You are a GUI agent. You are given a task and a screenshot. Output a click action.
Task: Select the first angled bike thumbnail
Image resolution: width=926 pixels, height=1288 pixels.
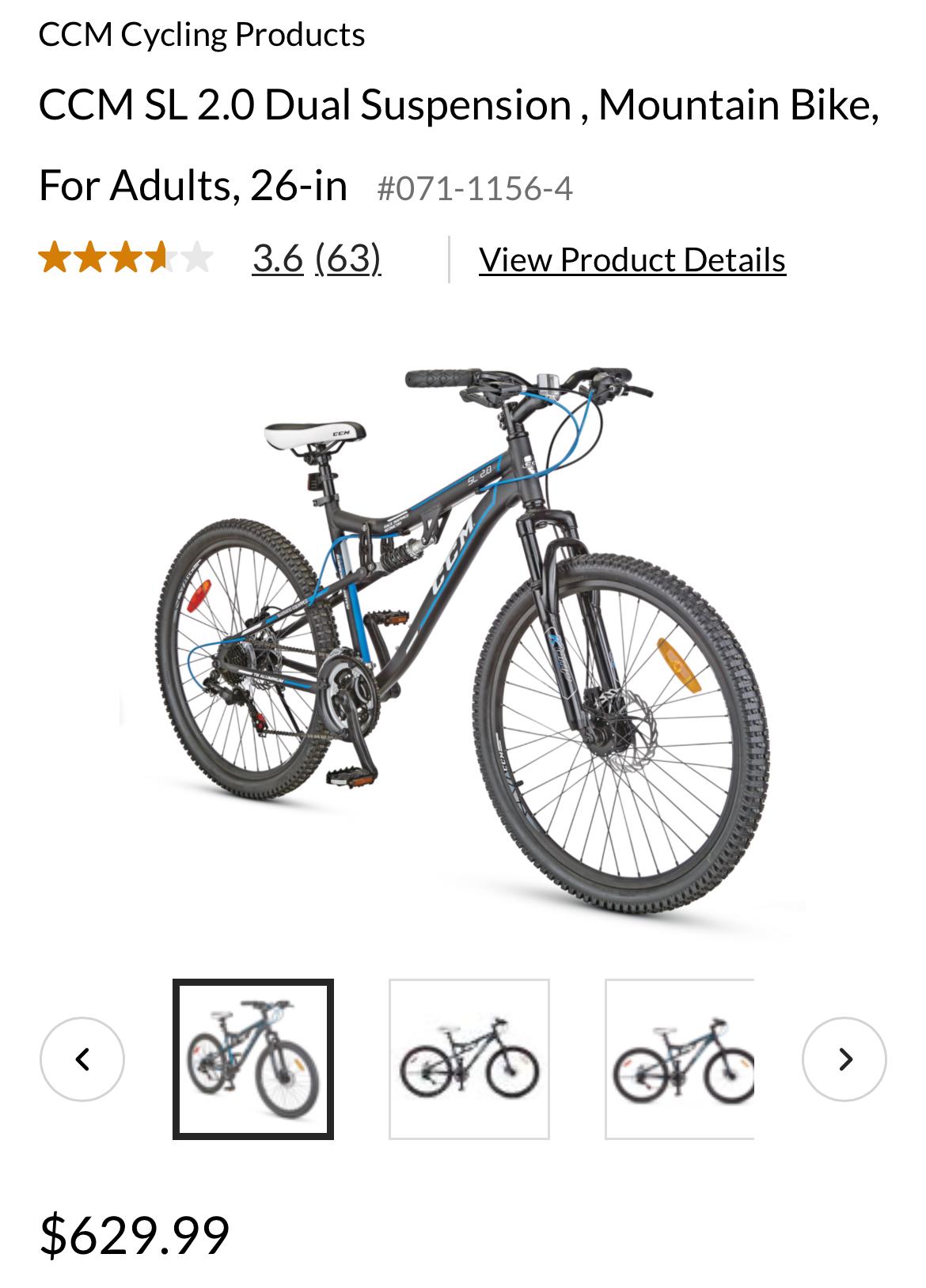(253, 1059)
